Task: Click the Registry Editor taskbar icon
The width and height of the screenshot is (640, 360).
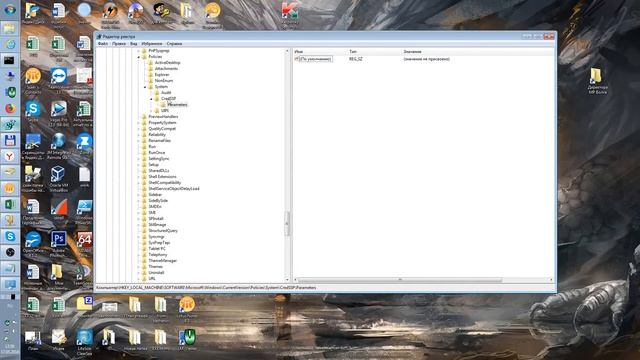Action: (x=10, y=124)
